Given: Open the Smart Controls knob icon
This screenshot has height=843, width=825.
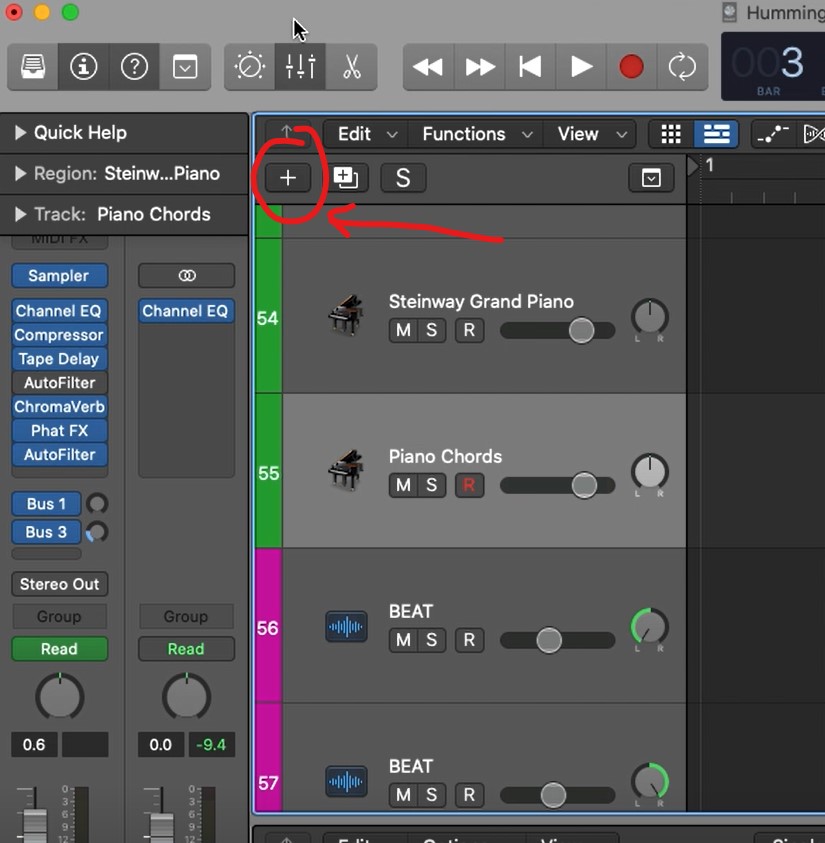Looking at the screenshot, I should (x=249, y=67).
